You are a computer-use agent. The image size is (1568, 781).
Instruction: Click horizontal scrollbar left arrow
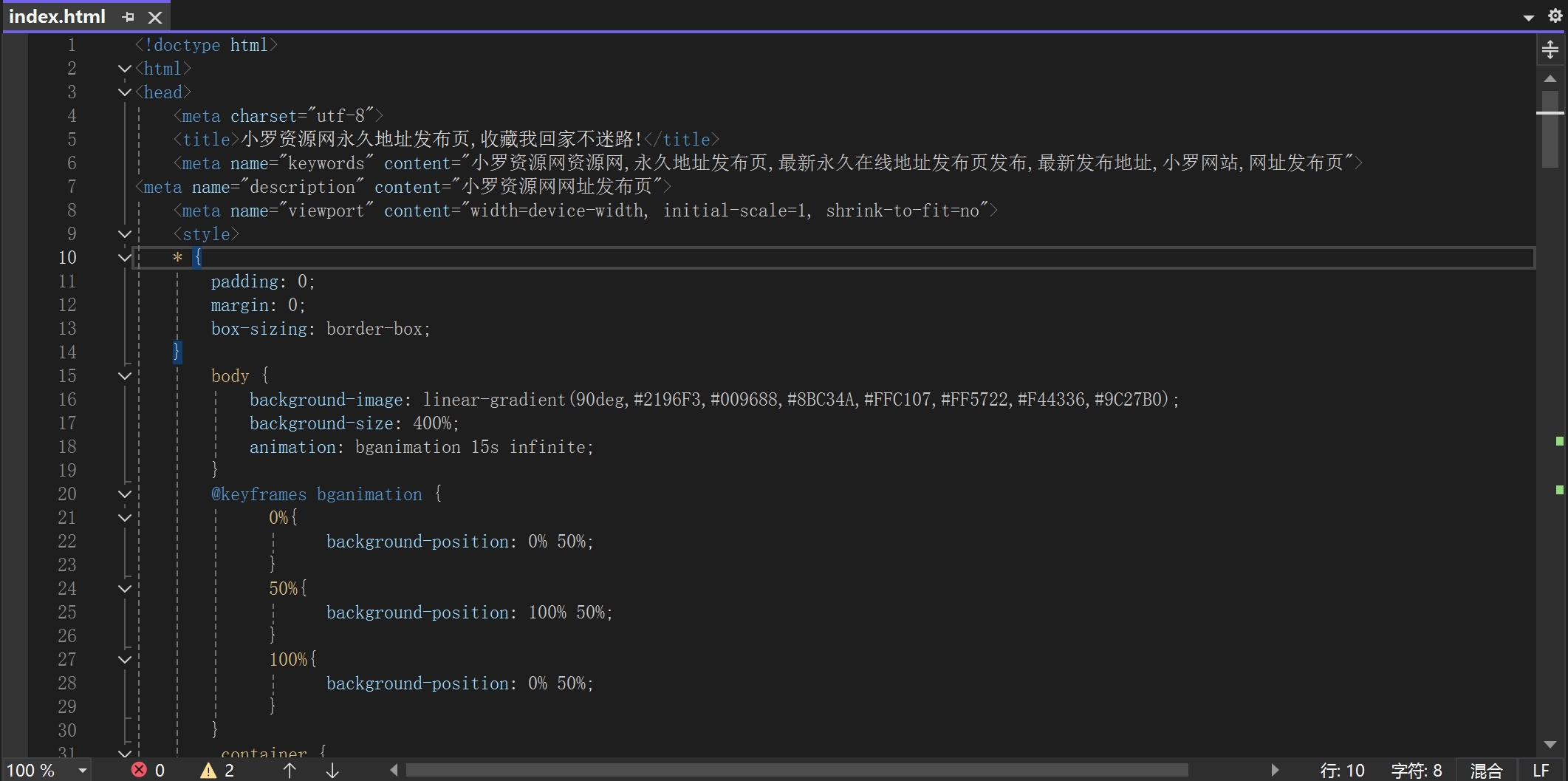tap(394, 771)
